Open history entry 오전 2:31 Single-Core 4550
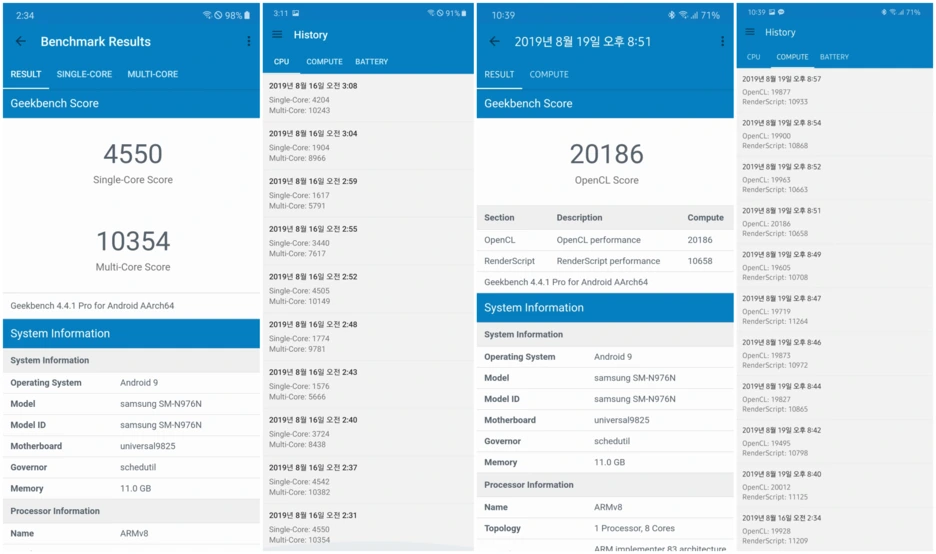Viewport: 936px width, 554px height. pyautogui.click(x=368, y=528)
